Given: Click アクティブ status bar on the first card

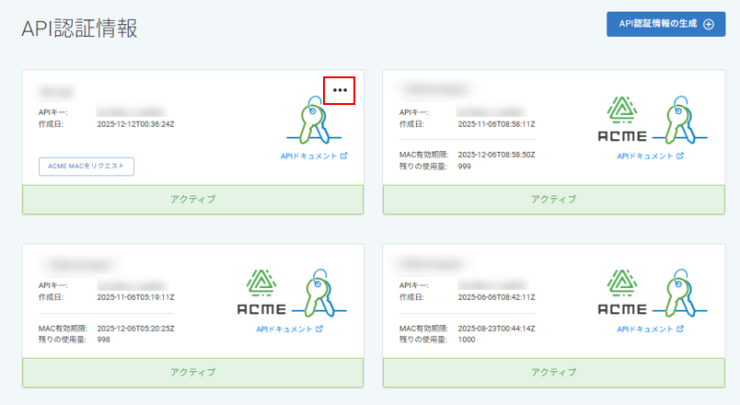Looking at the screenshot, I should [193, 199].
